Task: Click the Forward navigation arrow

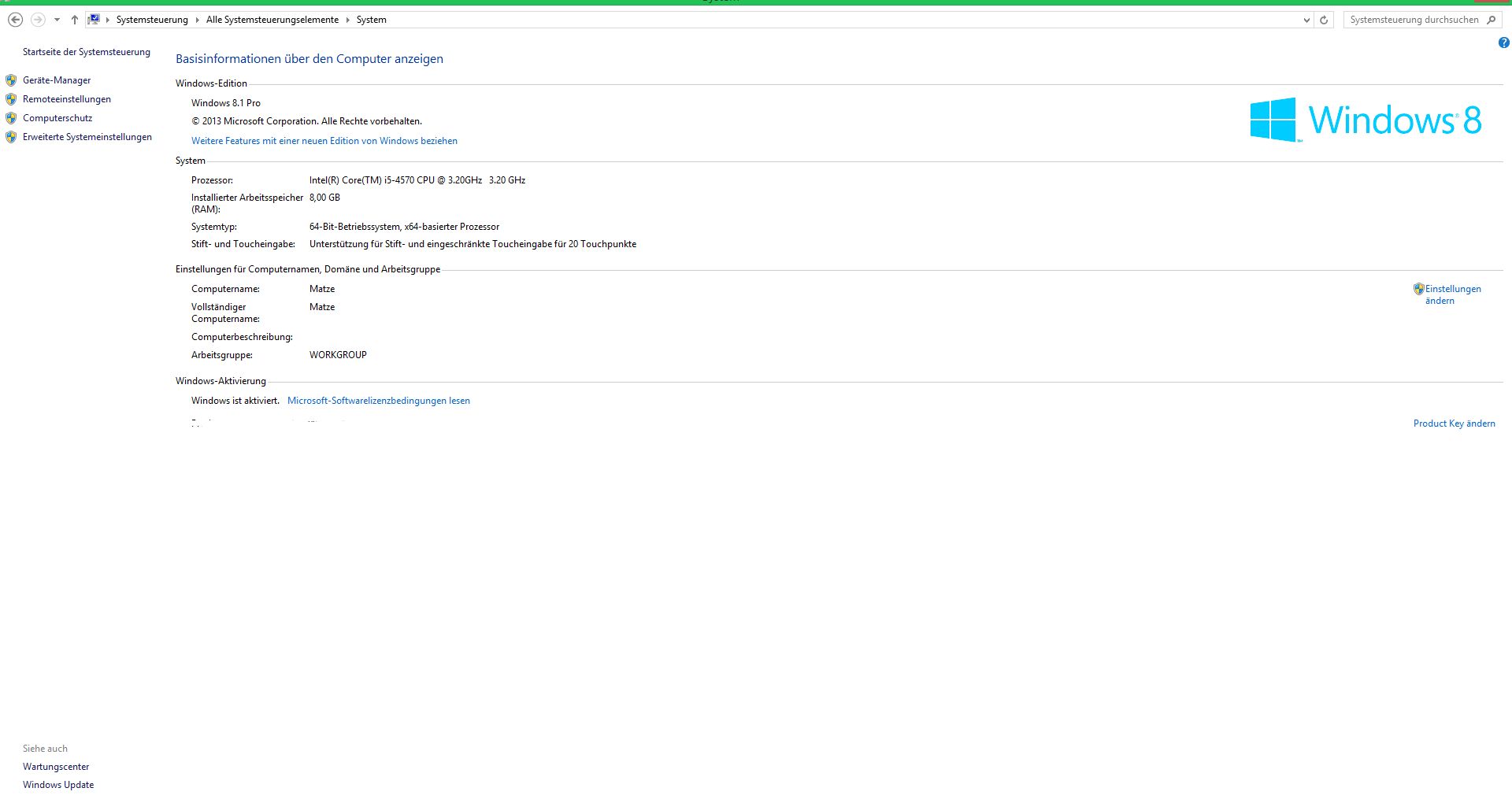Action: (x=37, y=20)
